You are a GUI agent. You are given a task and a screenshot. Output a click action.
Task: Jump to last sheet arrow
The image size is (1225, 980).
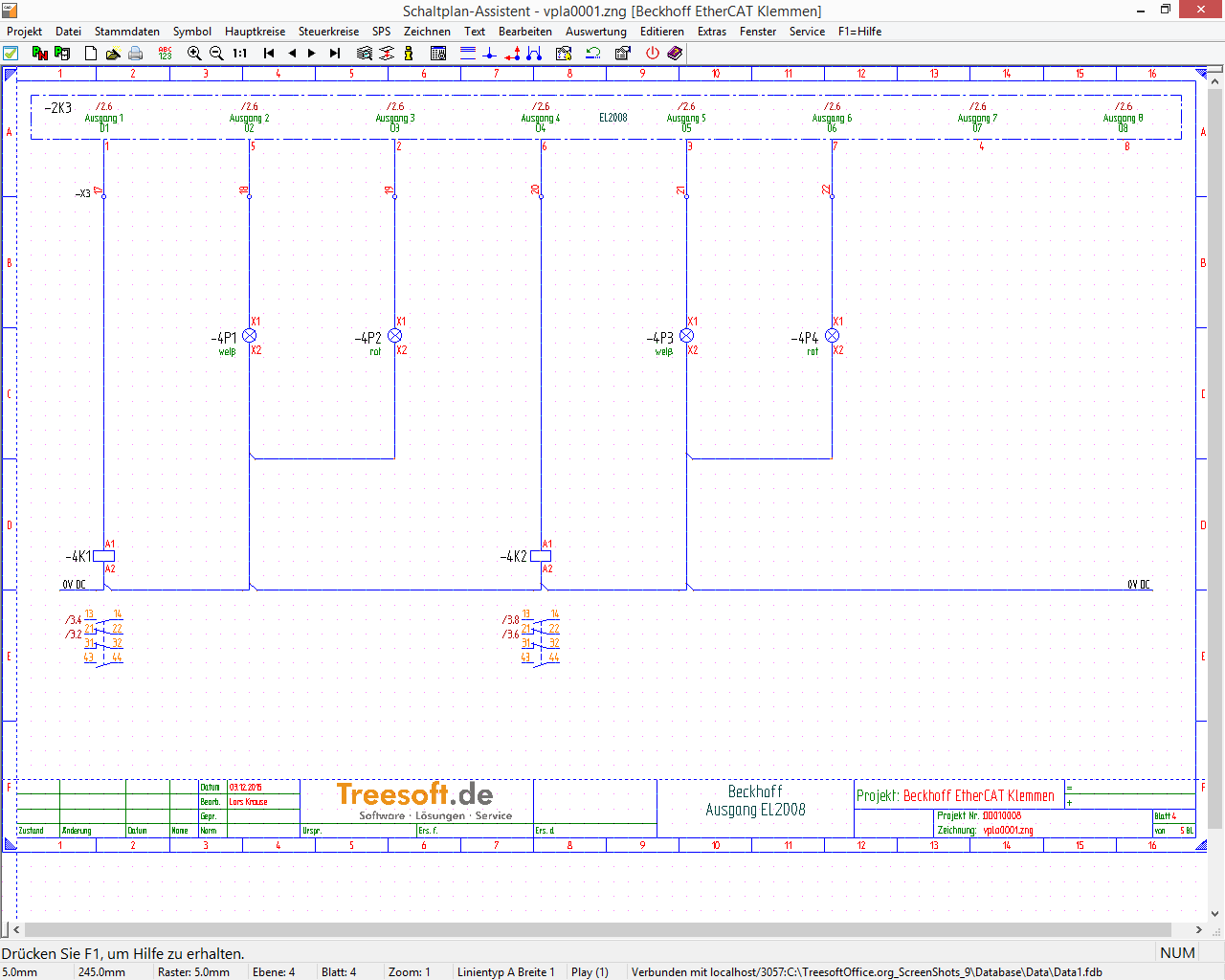(335, 54)
